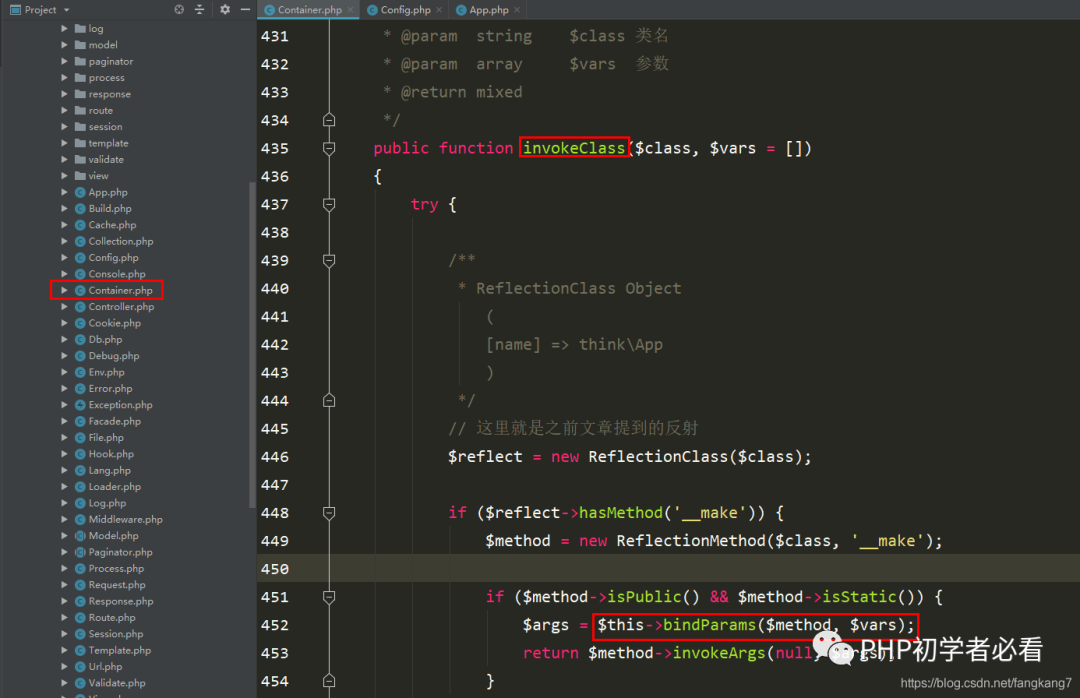The image size is (1080, 698).
Task: Click the Cookie.php class icon
Action: pyautogui.click(x=80, y=323)
